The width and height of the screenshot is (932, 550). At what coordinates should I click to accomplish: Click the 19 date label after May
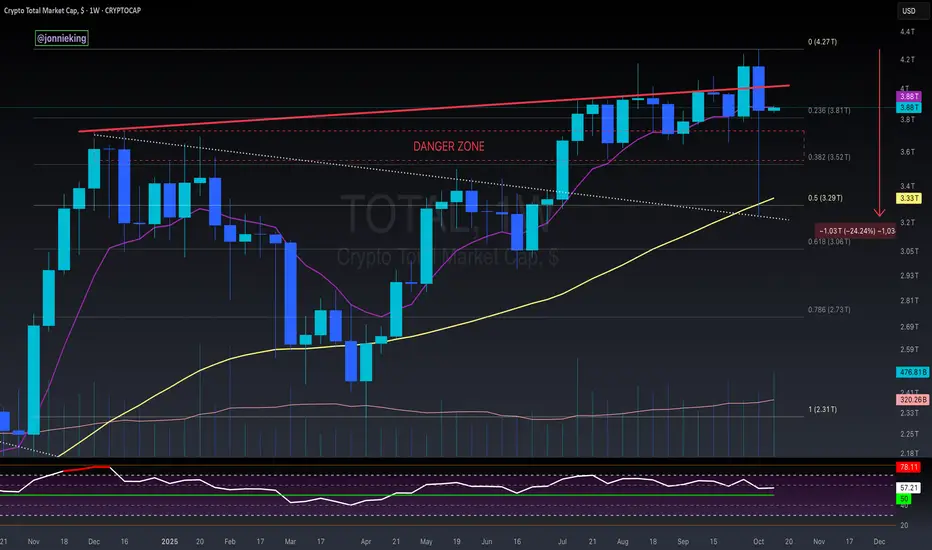(456, 542)
